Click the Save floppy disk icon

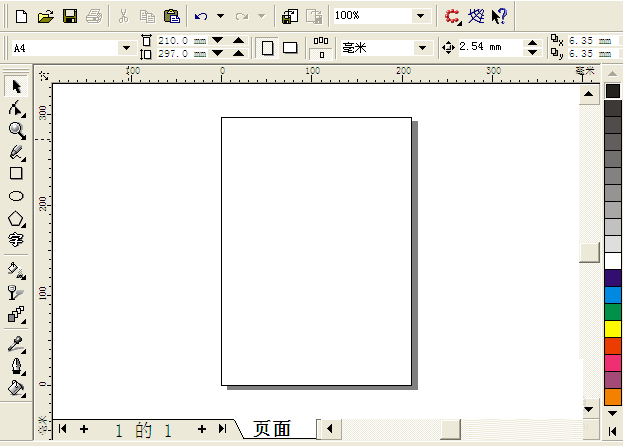[70, 16]
